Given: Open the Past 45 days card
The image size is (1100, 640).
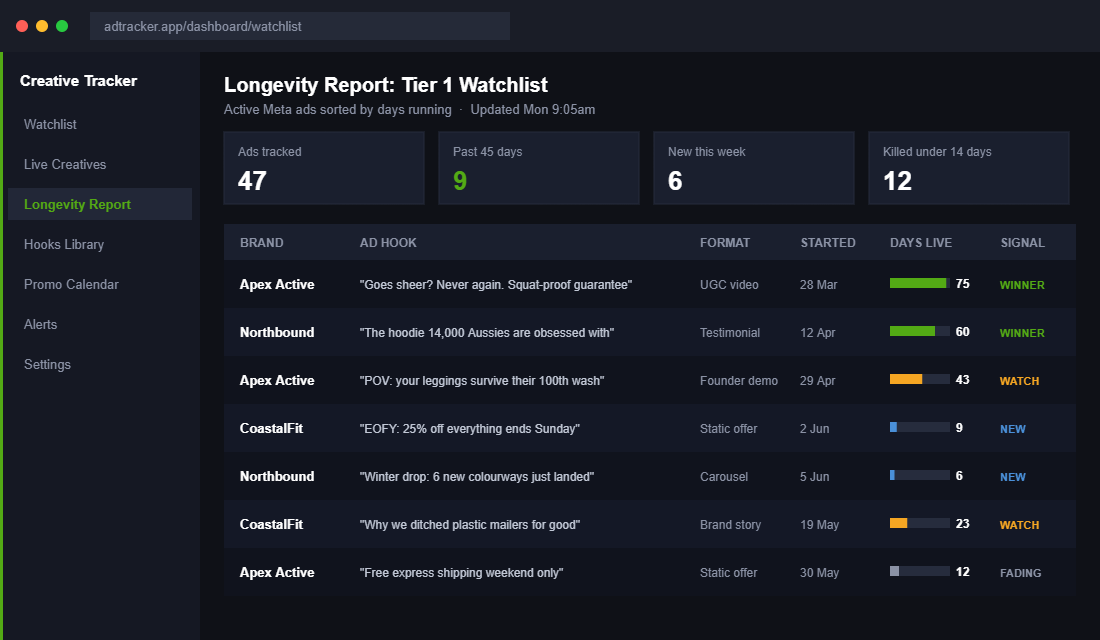Looking at the screenshot, I should (539, 168).
